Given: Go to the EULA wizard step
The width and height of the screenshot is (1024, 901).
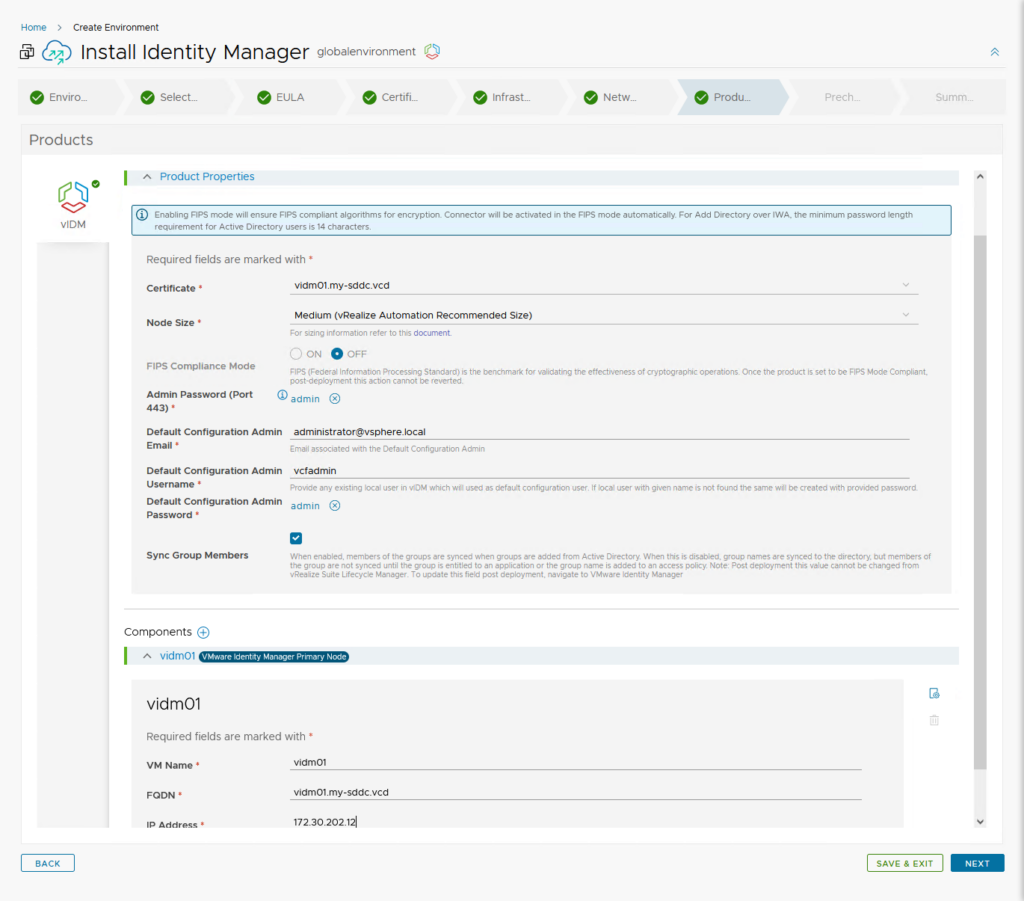Looking at the screenshot, I should click(281, 97).
